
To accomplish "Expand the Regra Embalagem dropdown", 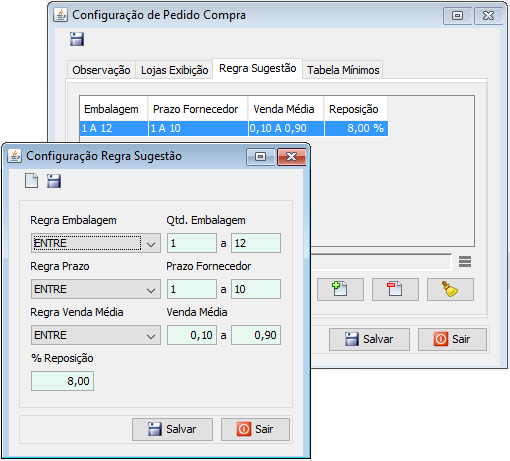I will click(96, 243).
